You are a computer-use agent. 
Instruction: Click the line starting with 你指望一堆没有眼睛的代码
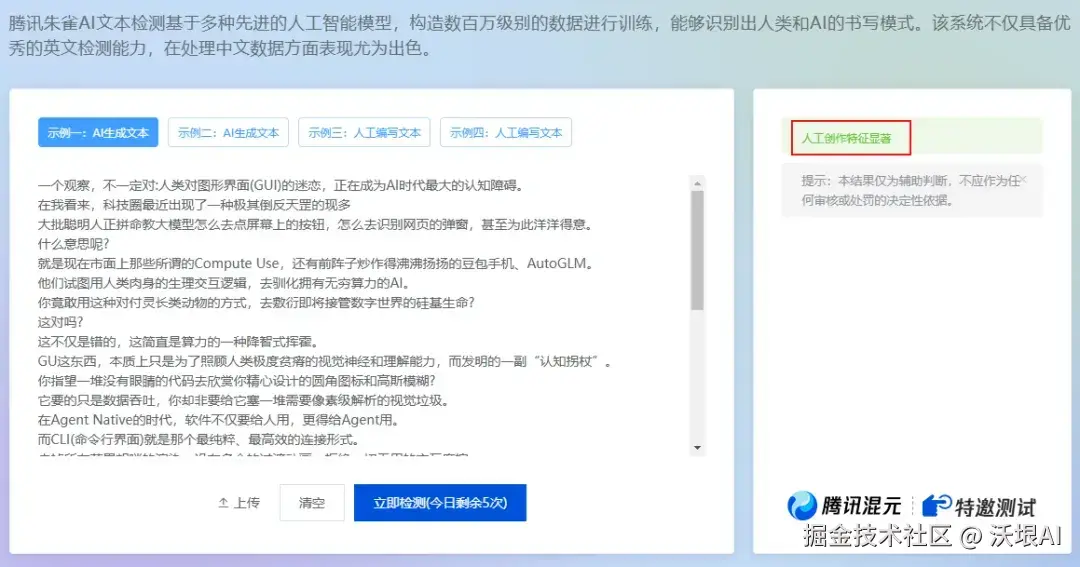[x=237, y=380]
